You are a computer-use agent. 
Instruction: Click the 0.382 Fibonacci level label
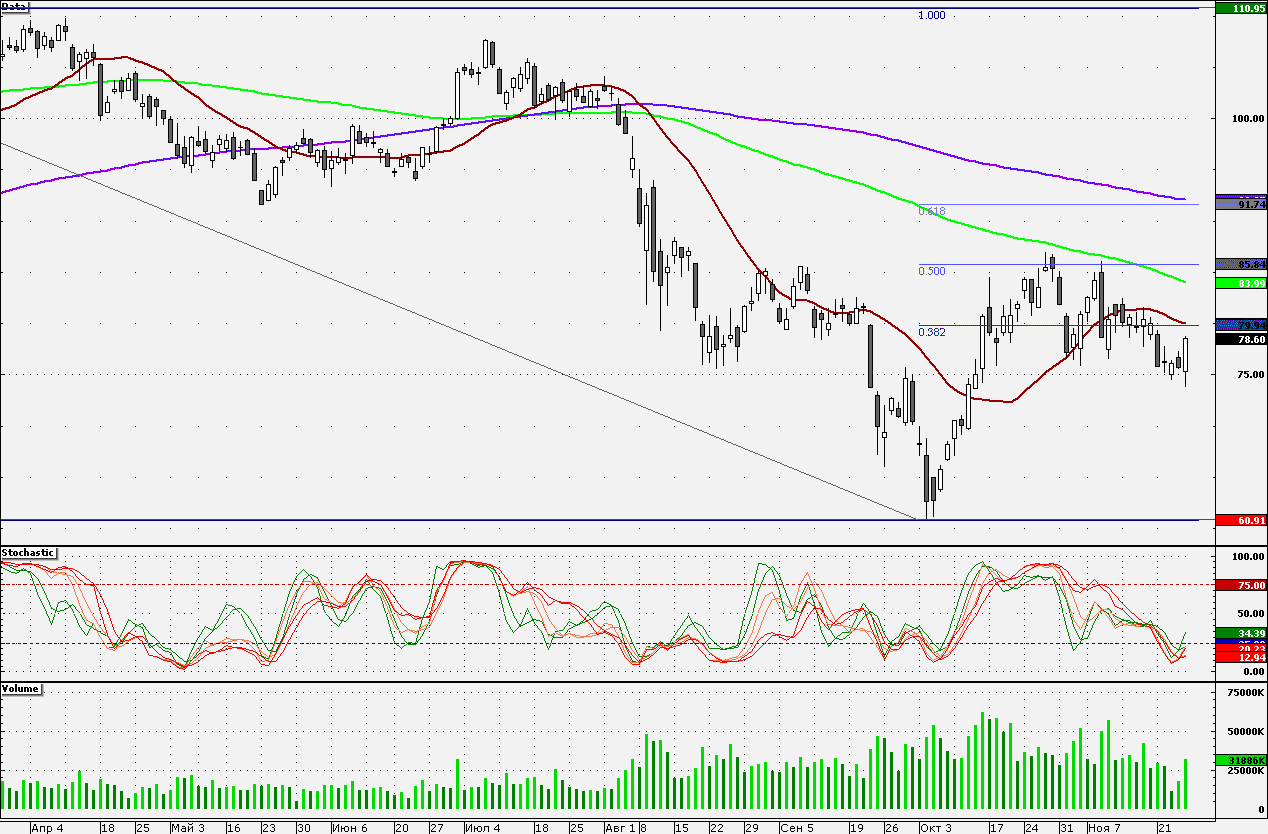pos(931,332)
